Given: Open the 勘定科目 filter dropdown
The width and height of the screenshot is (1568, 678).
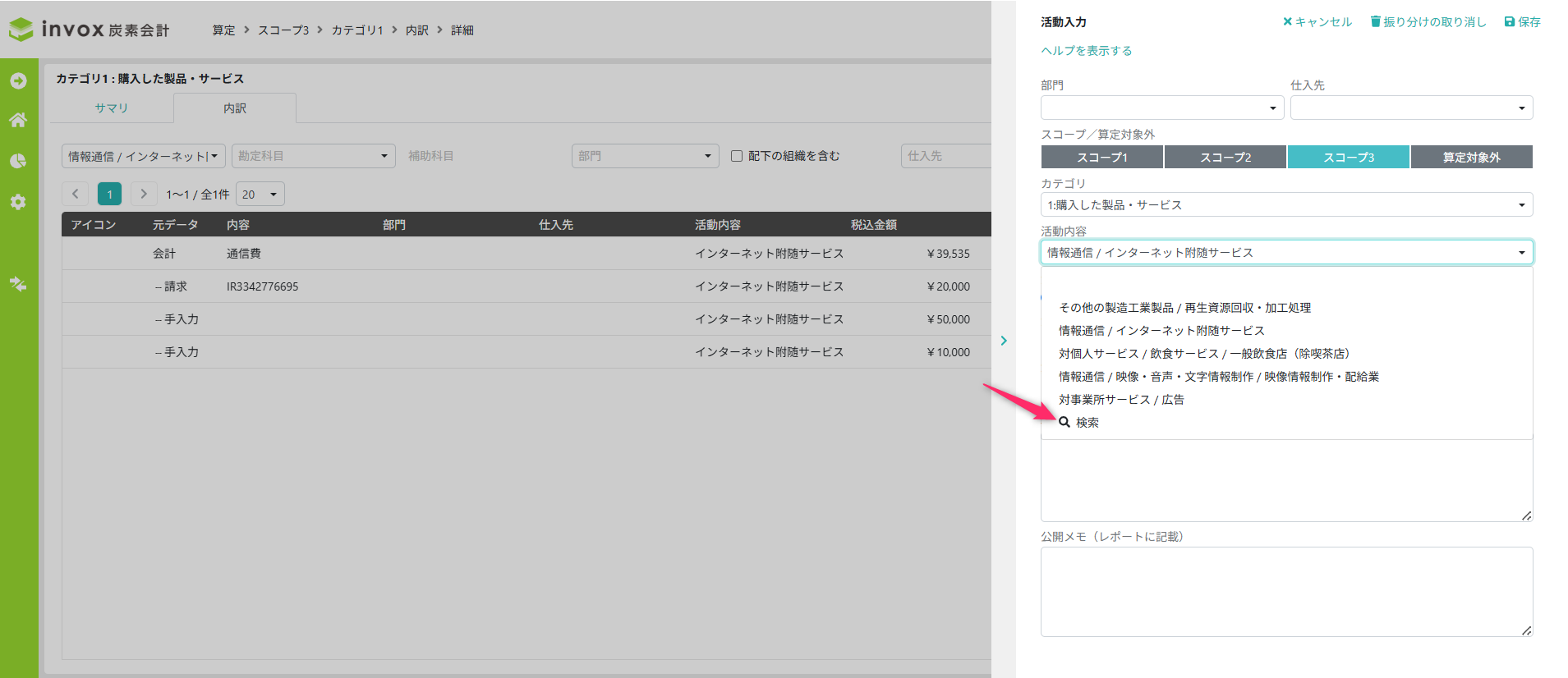Looking at the screenshot, I should (x=313, y=156).
